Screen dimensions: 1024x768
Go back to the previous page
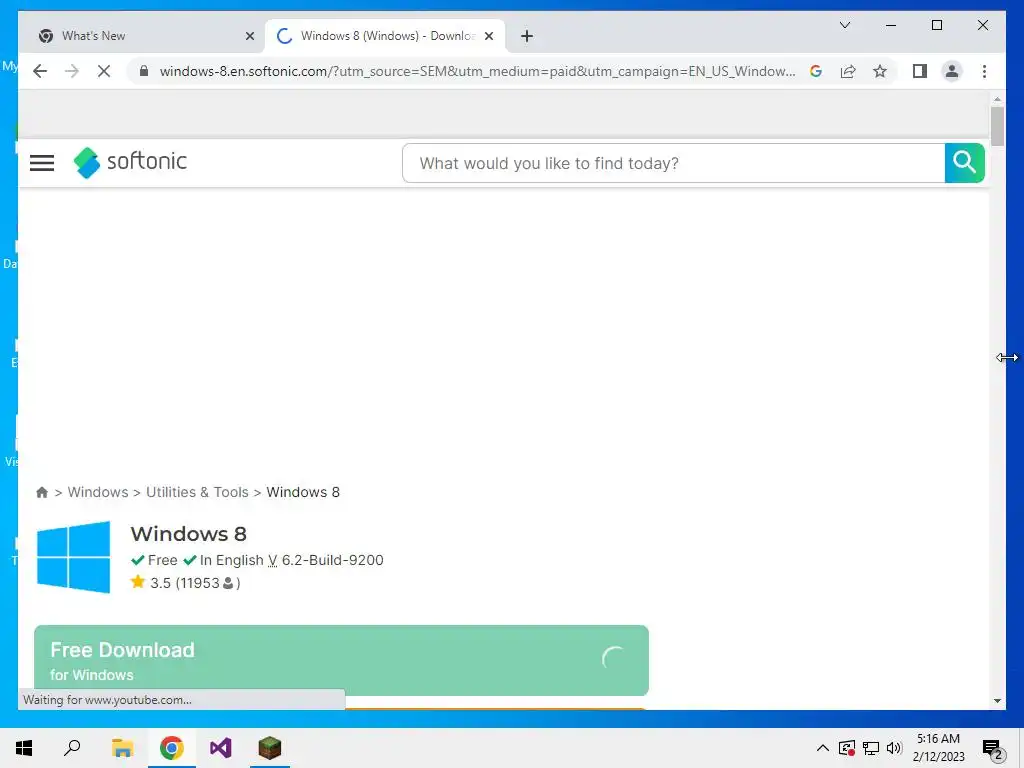click(x=40, y=71)
